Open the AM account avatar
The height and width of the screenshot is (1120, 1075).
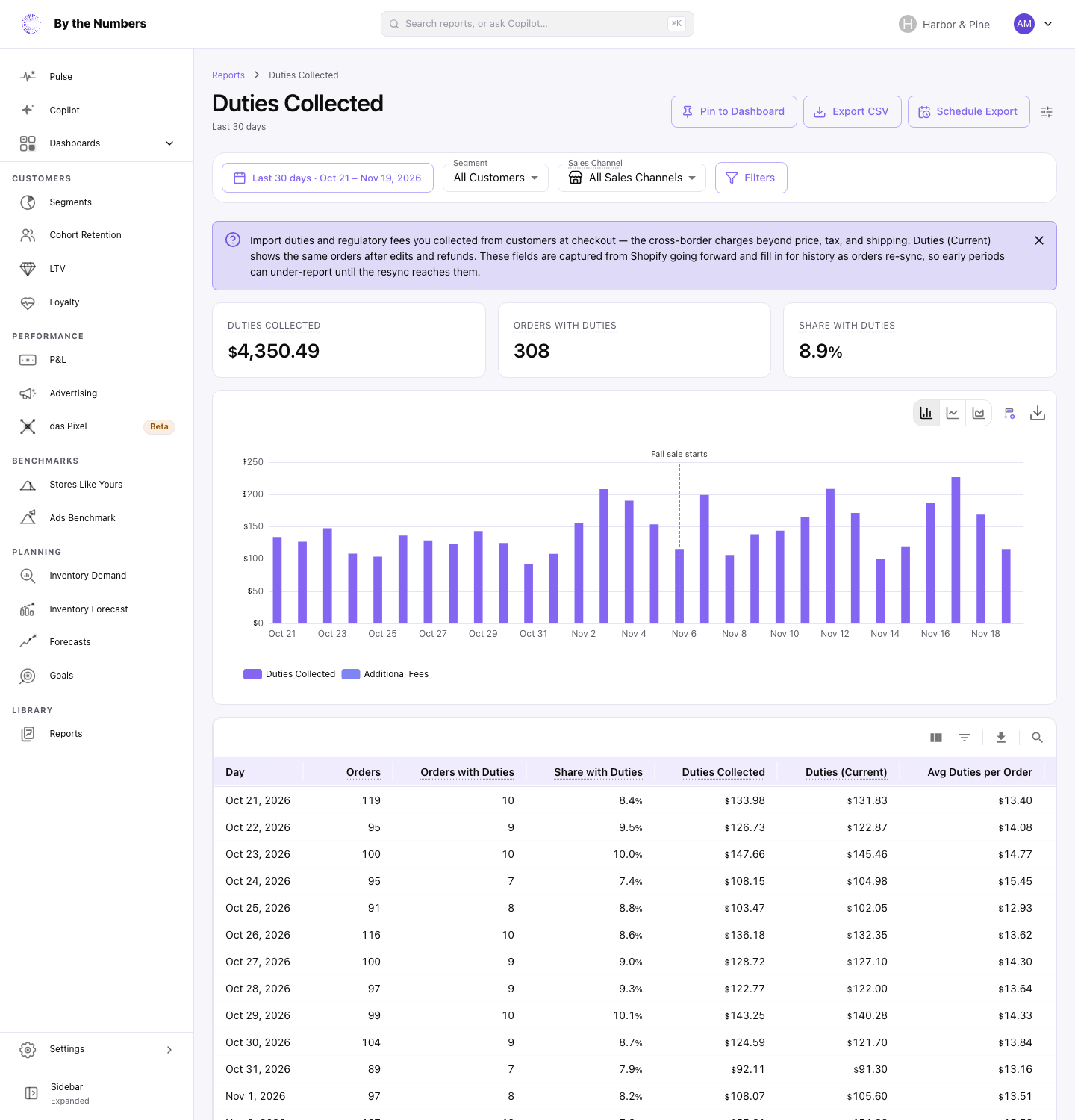1024,24
